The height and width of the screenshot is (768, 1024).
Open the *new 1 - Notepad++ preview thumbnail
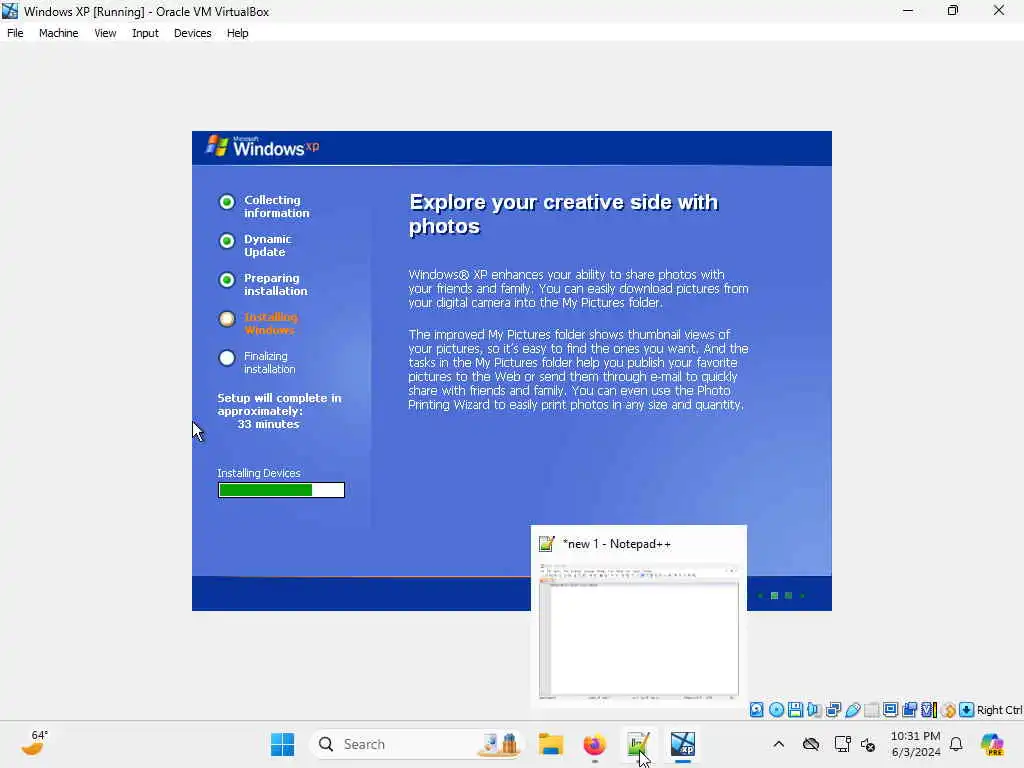(x=639, y=631)
